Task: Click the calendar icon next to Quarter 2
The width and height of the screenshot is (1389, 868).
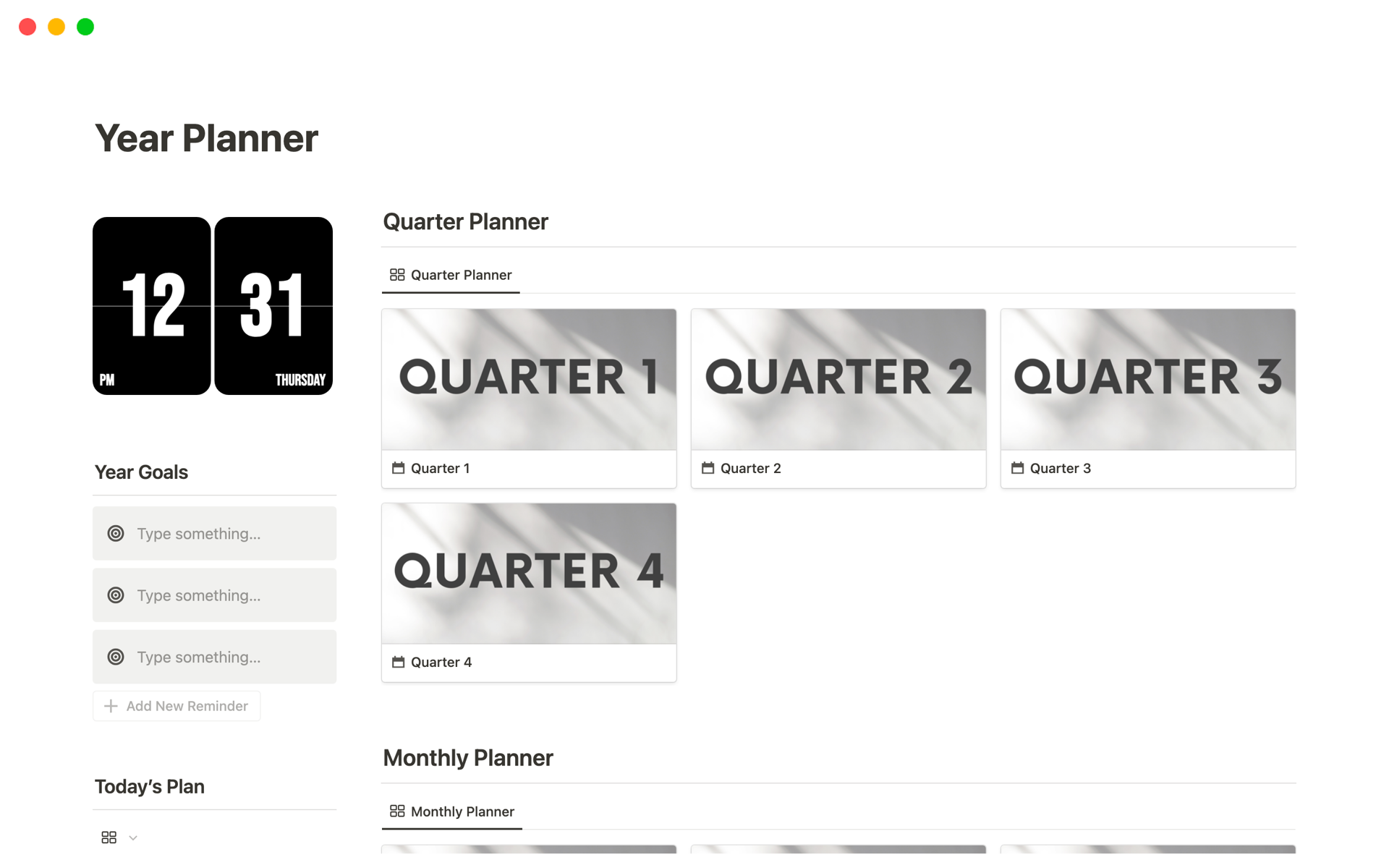Action: pyautogui.click(x=708, y=467)
